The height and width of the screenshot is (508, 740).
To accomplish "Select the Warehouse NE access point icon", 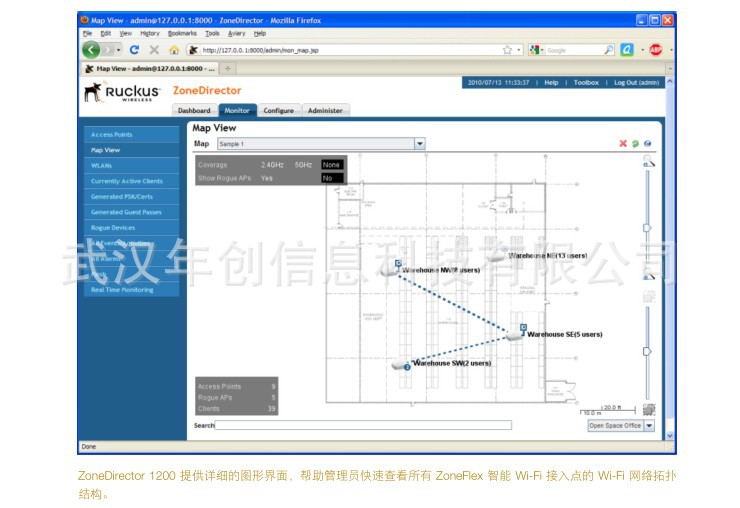I will tap(496, 256).
